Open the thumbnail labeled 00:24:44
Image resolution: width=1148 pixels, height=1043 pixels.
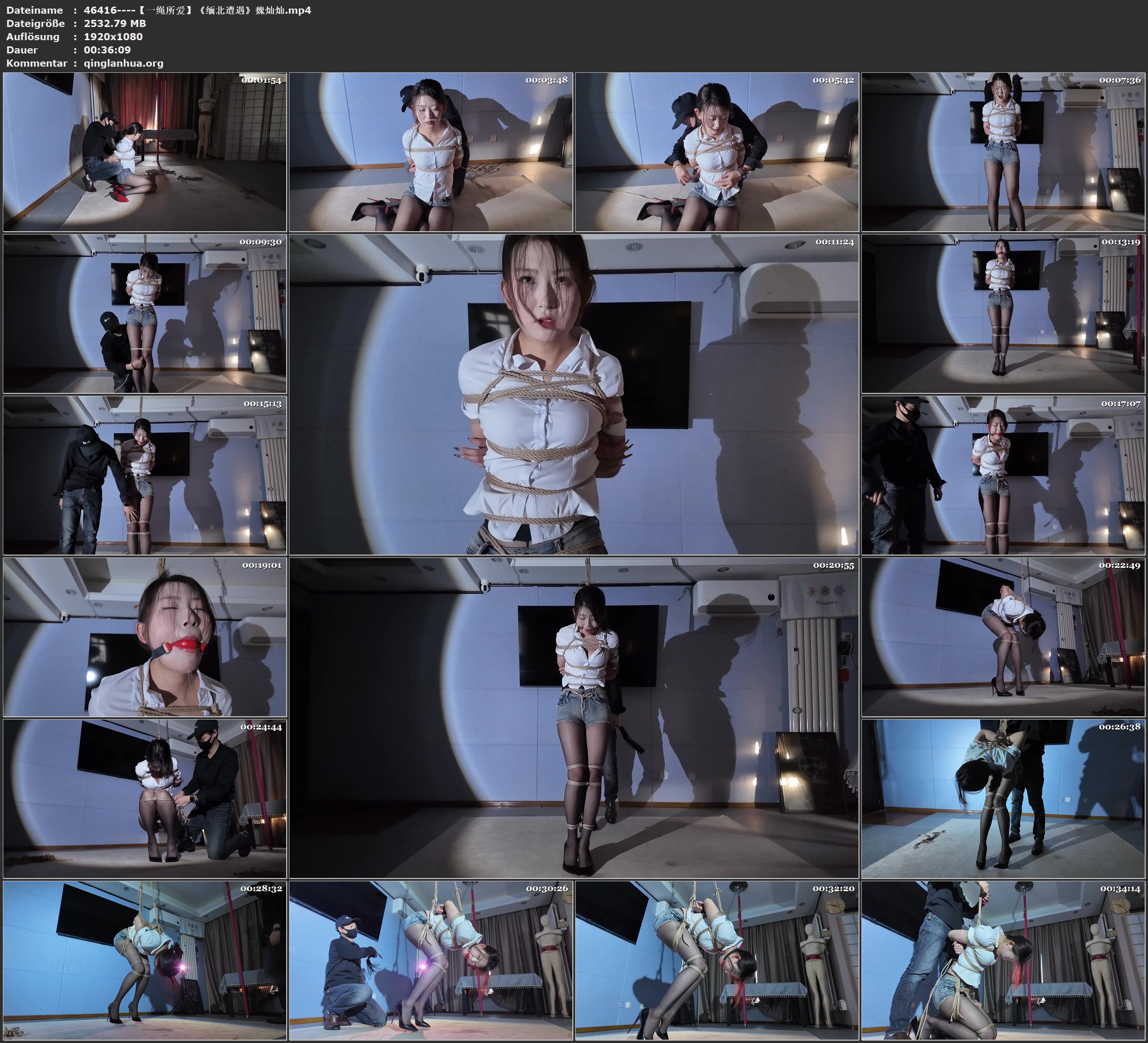pyautogui.click(x=145, y=799)
